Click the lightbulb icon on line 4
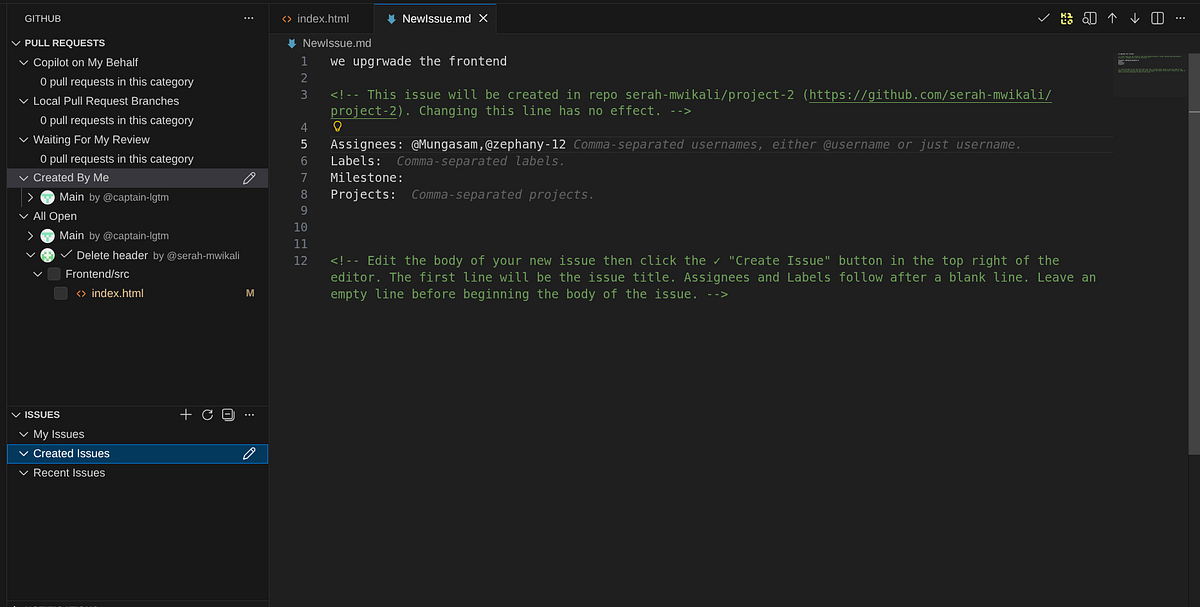1200x607 pixels. pos(337,127)
